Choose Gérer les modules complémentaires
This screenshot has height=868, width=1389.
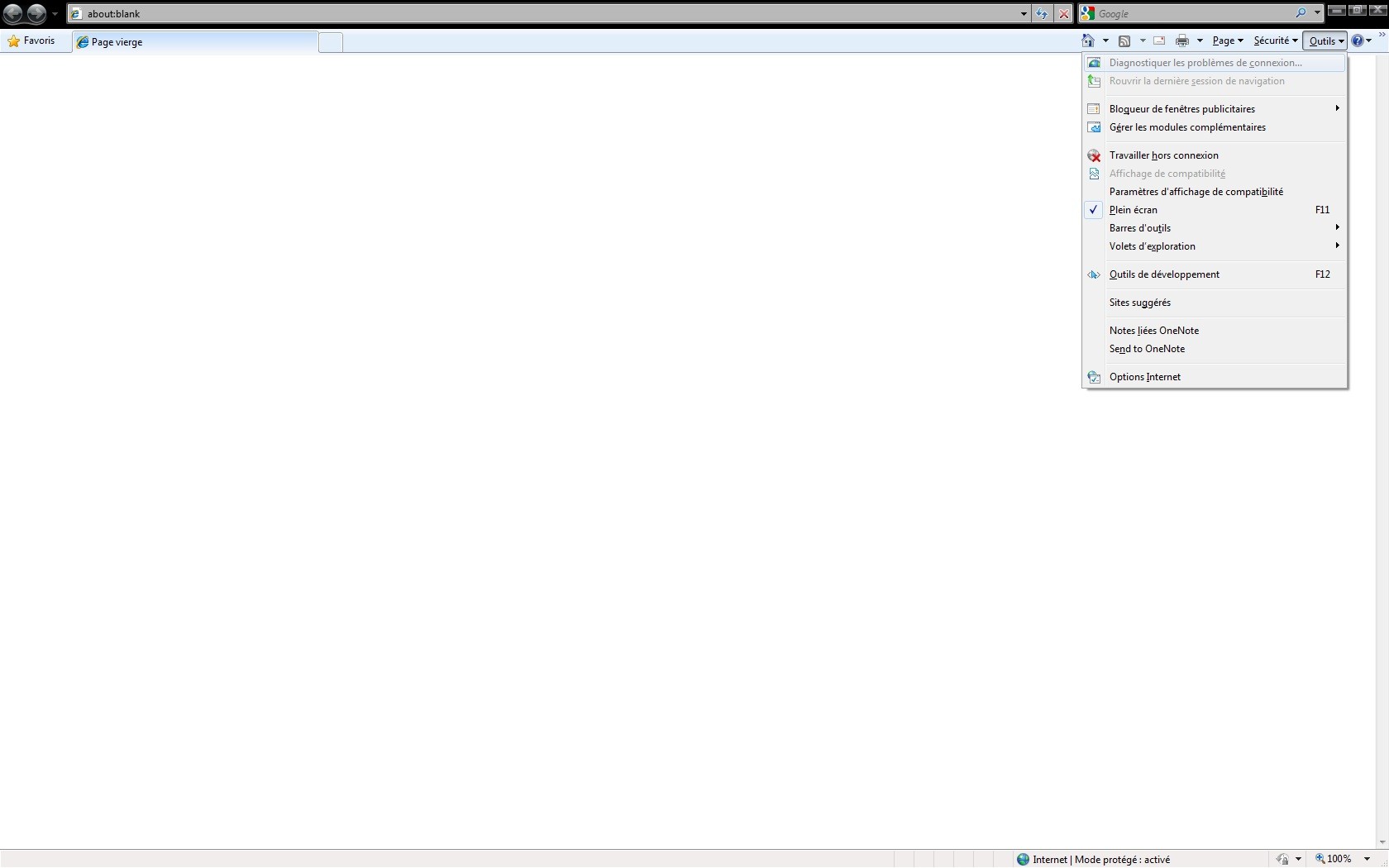coord(1215,127)
